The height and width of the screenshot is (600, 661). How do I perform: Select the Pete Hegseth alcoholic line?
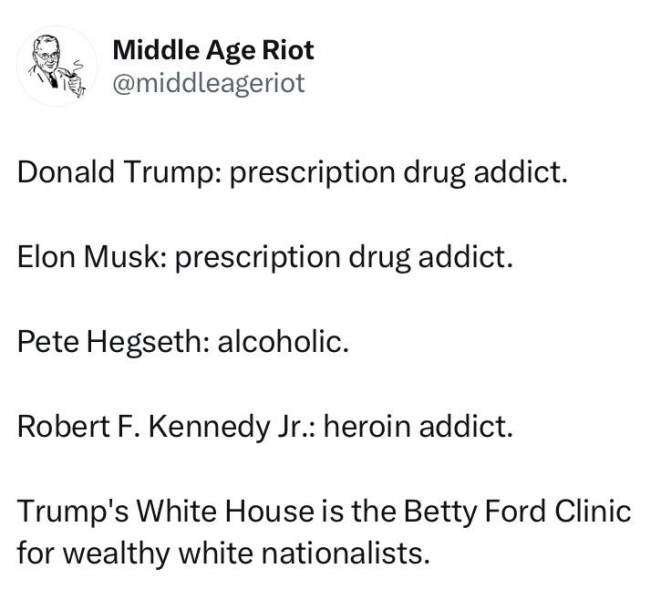(x=183, y=341)
